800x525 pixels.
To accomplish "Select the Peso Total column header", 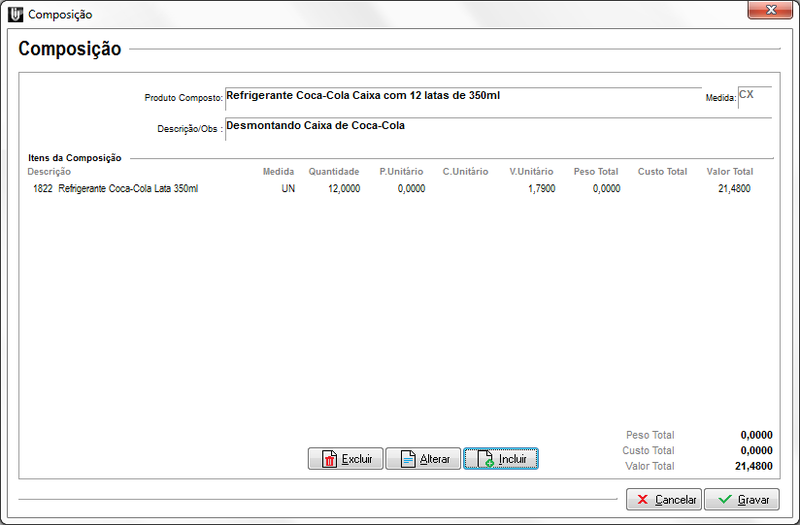I will tap(596, 172).
